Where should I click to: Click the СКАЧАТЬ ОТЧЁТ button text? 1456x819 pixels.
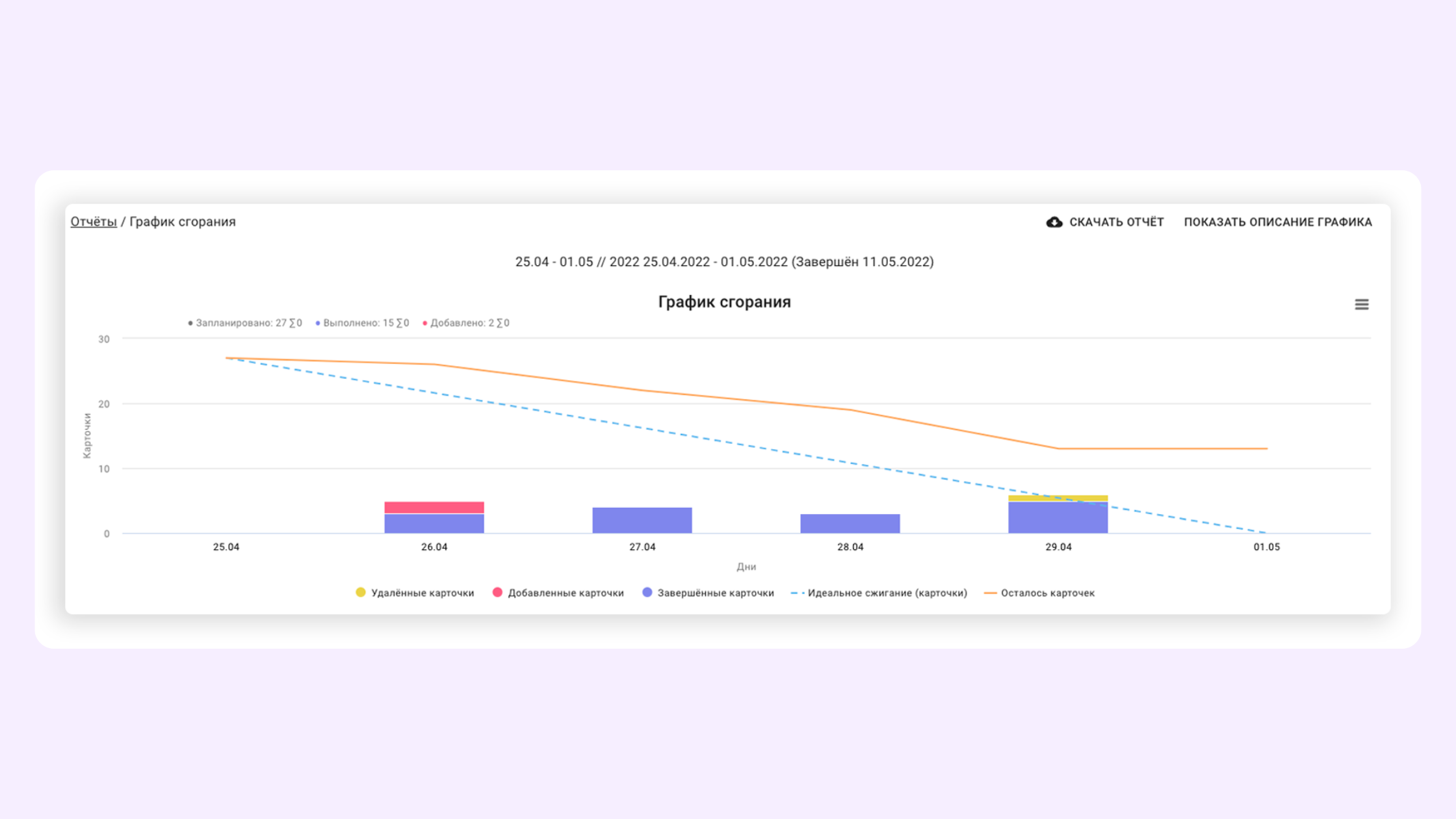tap(1116, 222)
